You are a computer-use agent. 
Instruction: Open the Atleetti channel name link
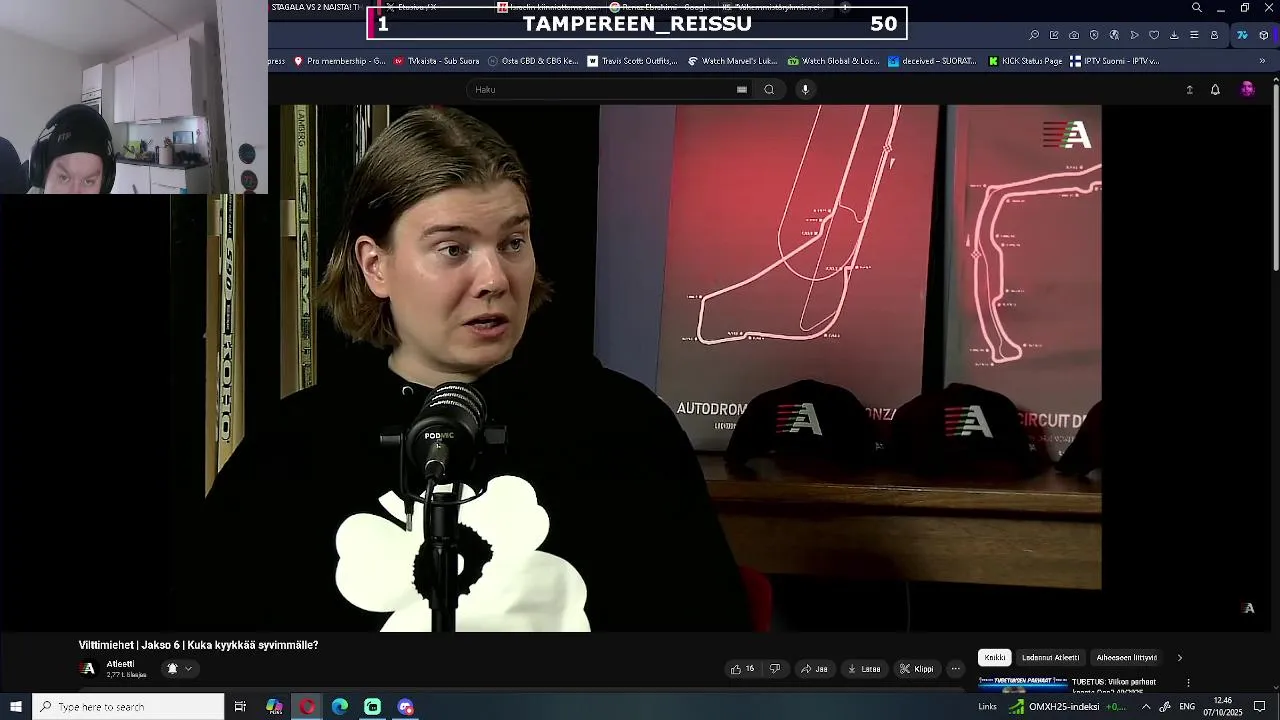[x=120, y=664]
